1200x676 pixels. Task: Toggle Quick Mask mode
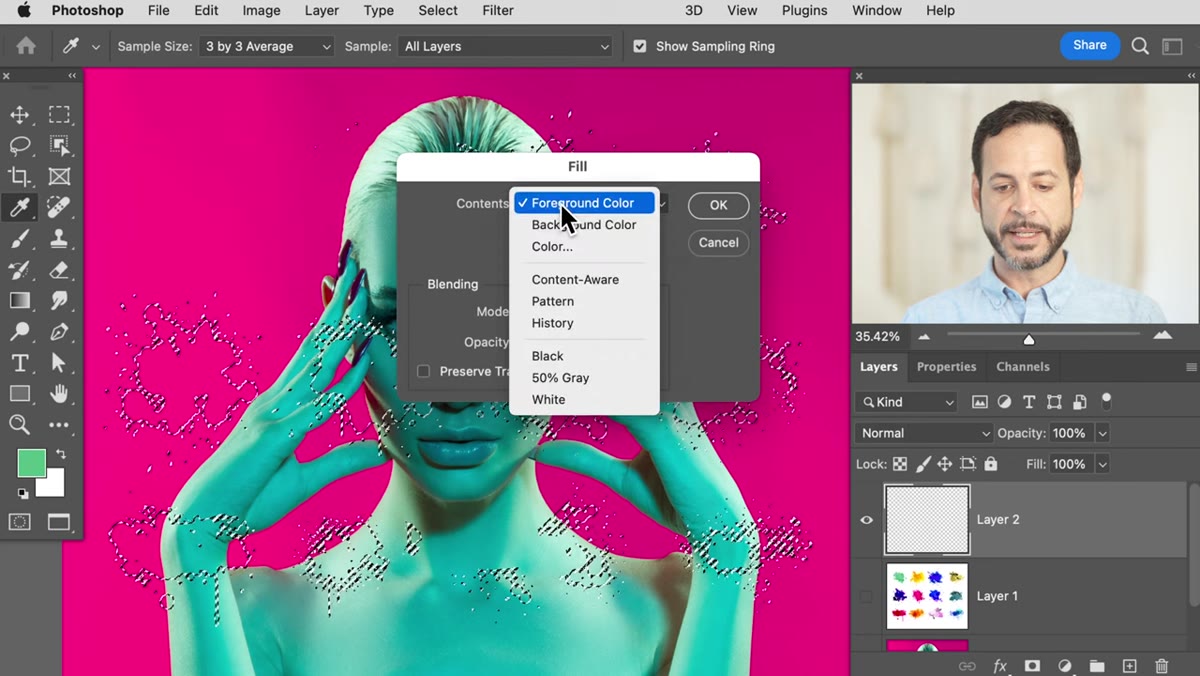pos(19,522)
